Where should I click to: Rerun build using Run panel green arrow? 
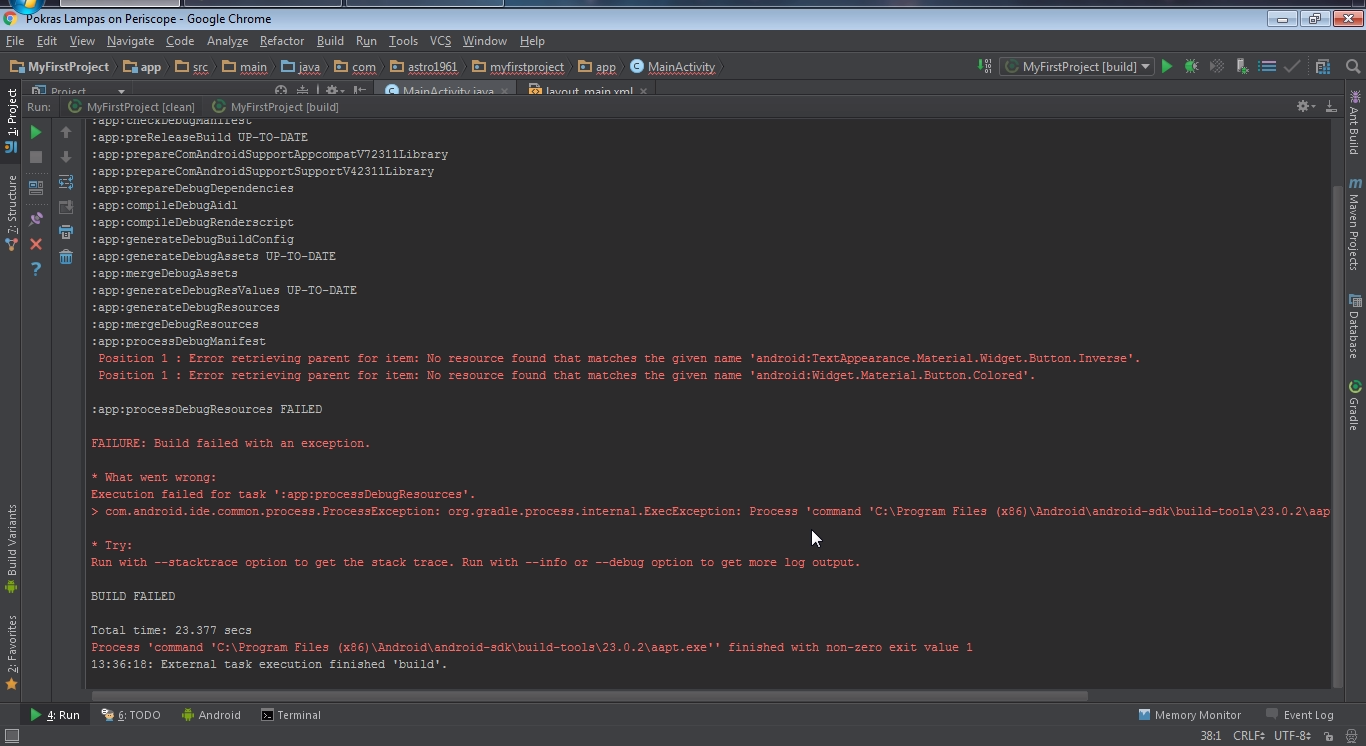(x=36, y=132)
